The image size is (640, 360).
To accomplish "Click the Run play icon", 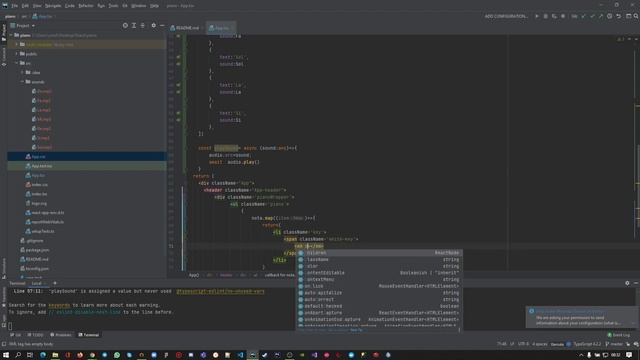I will (537, 16).
